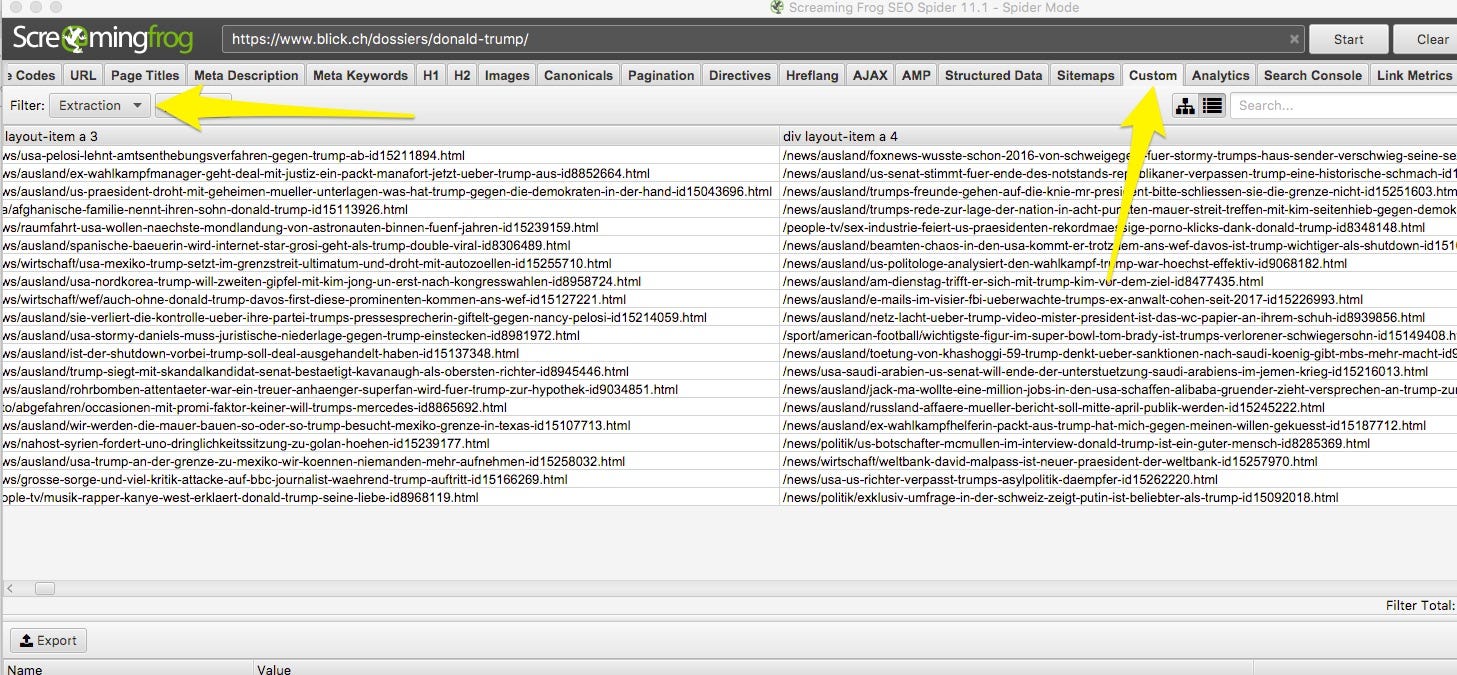Click the trumps-mercedes id8865692 cell
1457x675 pixels.
click(x=391, y=407)
